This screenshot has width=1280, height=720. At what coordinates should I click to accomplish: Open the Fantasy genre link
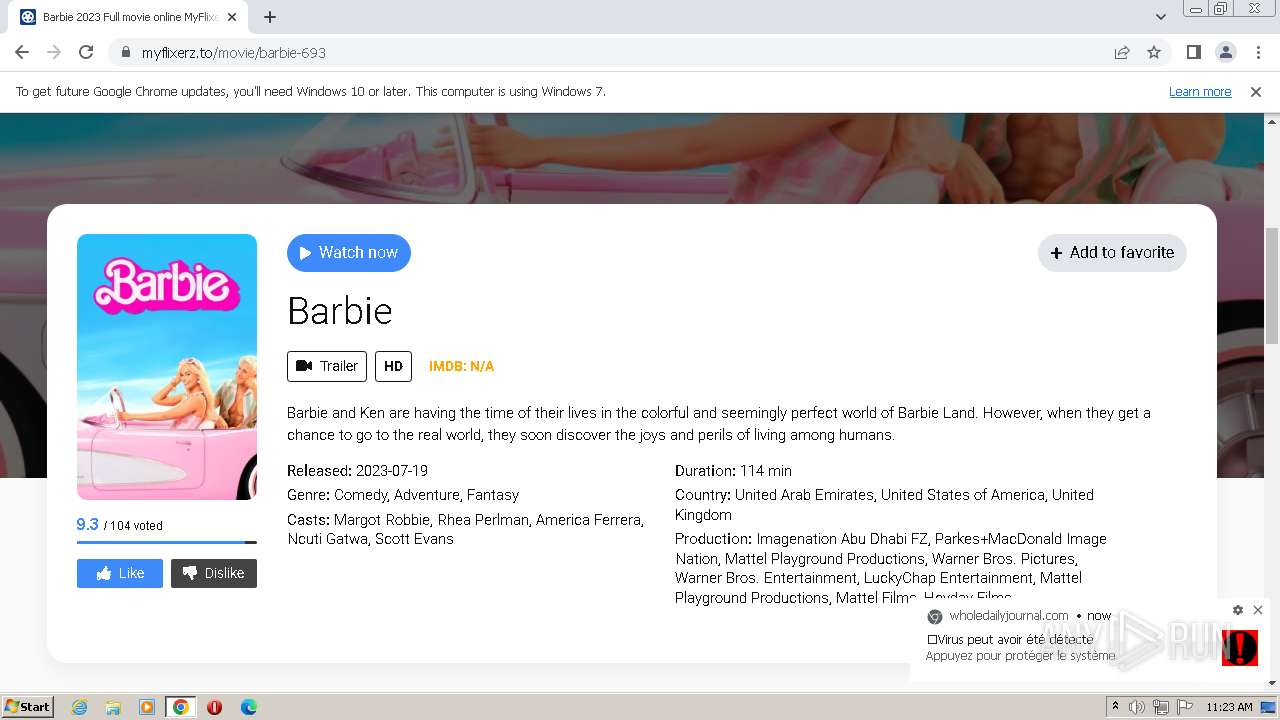pos(493,495)
